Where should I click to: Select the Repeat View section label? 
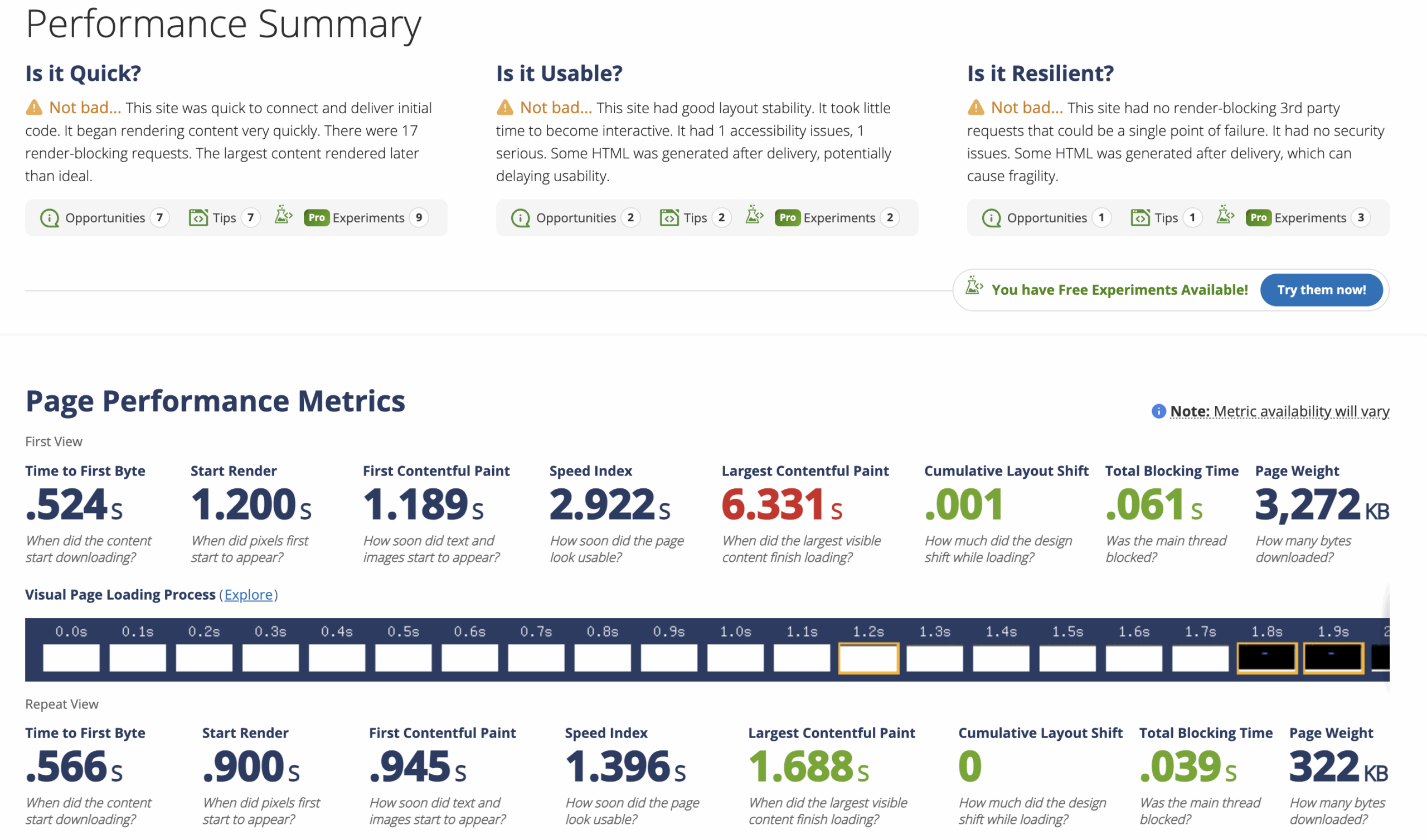click(62, 704)
